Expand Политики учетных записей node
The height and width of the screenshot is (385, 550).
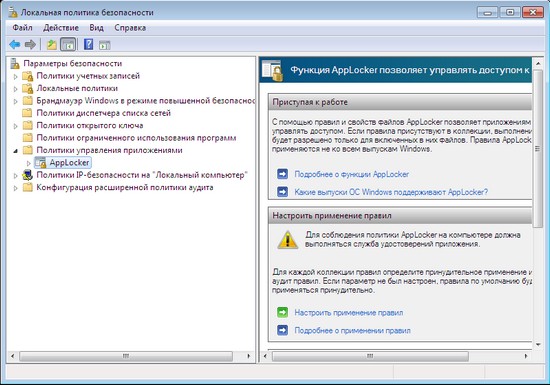pyautogui.click(x=15, y=76)
